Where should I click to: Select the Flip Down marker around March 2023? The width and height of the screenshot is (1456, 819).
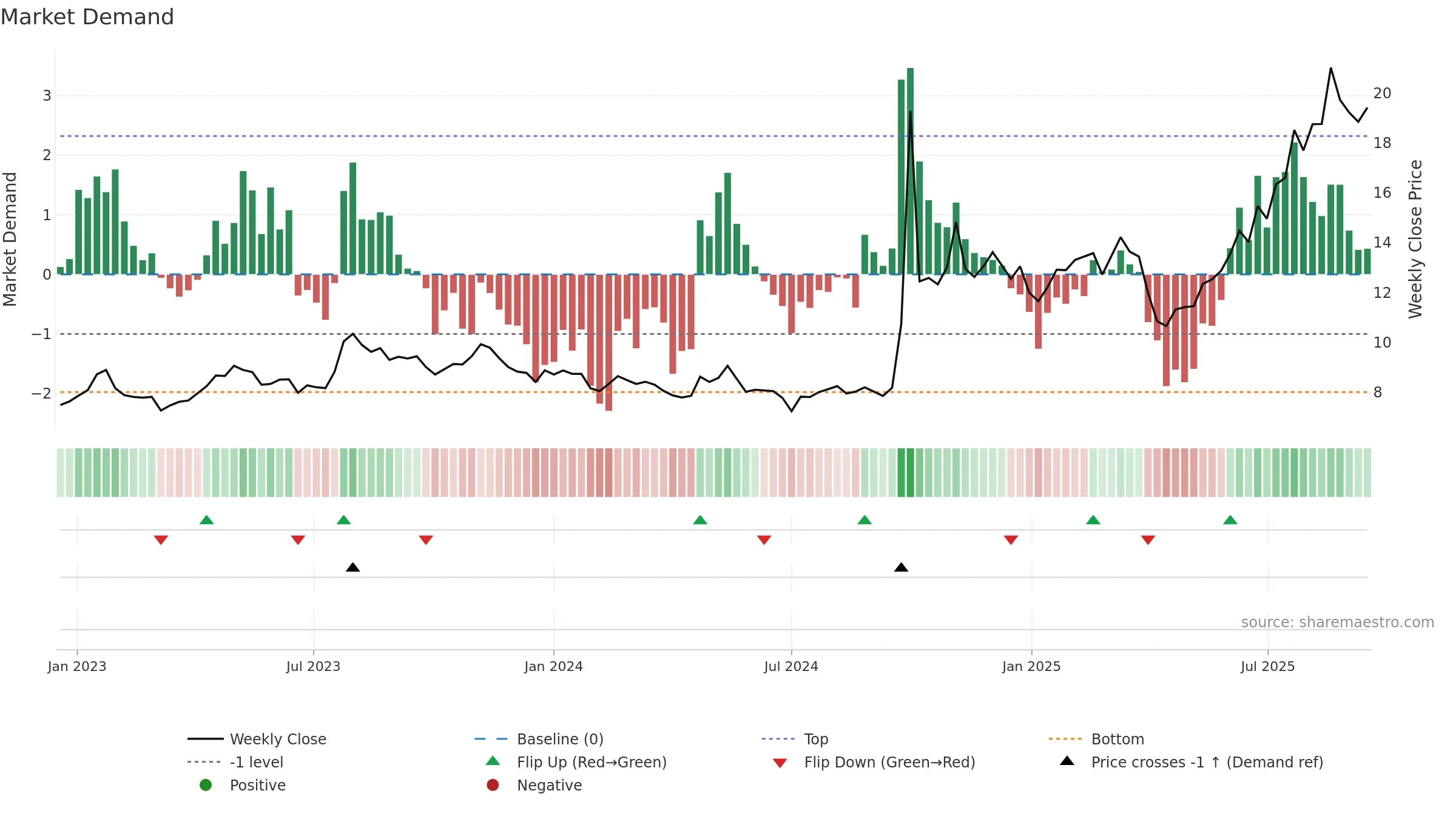(161, 540)
